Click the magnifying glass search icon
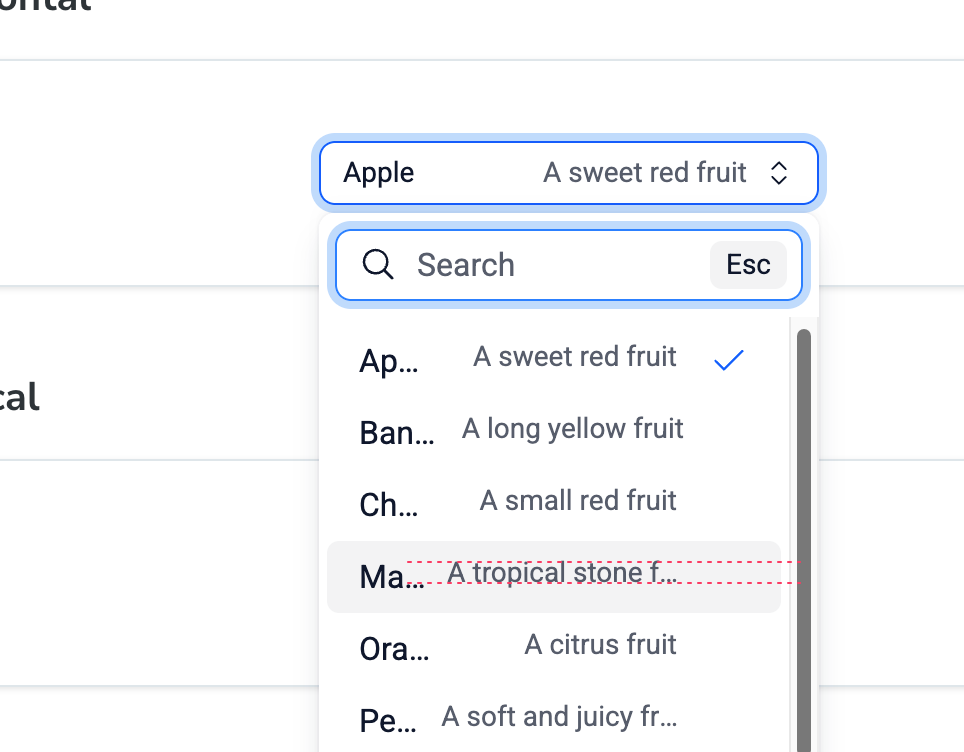 pos(377,265)
